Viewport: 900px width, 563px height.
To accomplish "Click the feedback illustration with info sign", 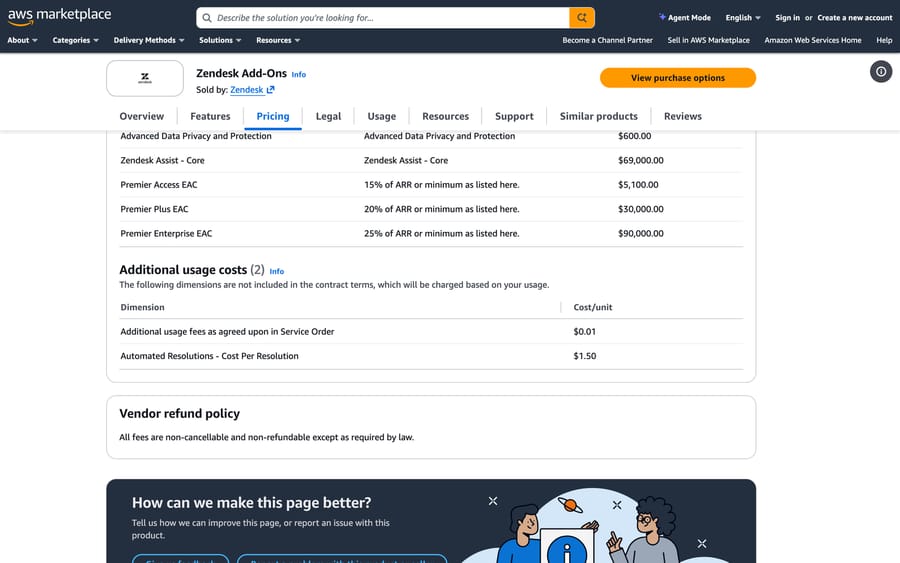I will [597, 525].
